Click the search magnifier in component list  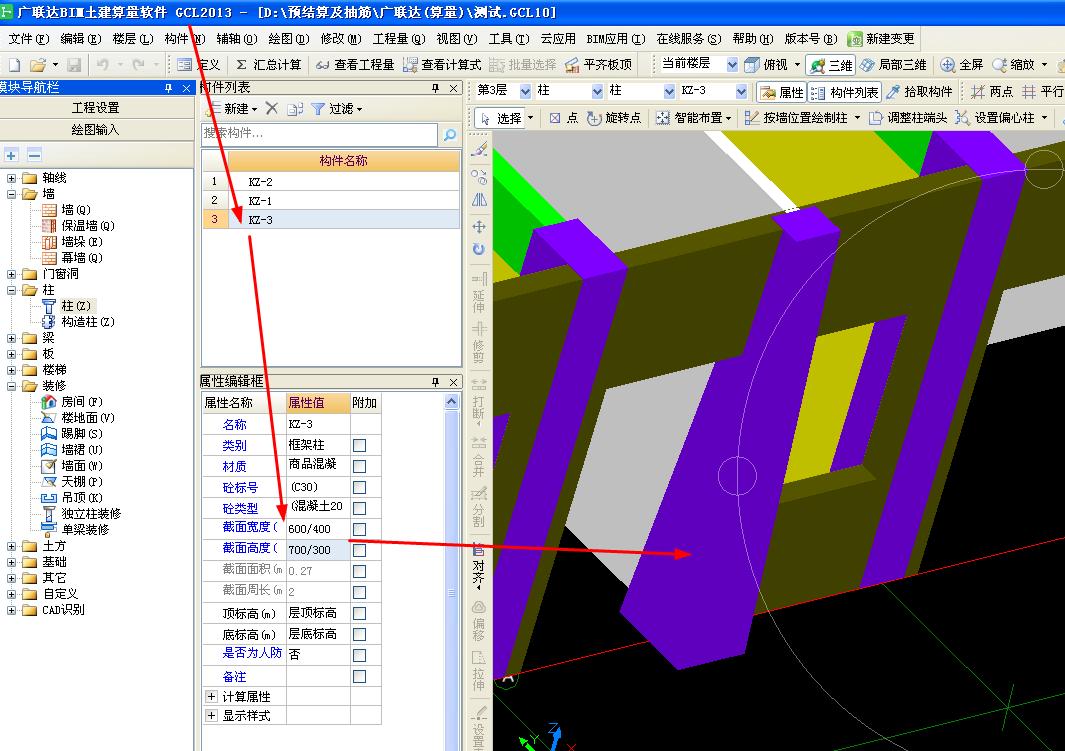tap(450, 134)
